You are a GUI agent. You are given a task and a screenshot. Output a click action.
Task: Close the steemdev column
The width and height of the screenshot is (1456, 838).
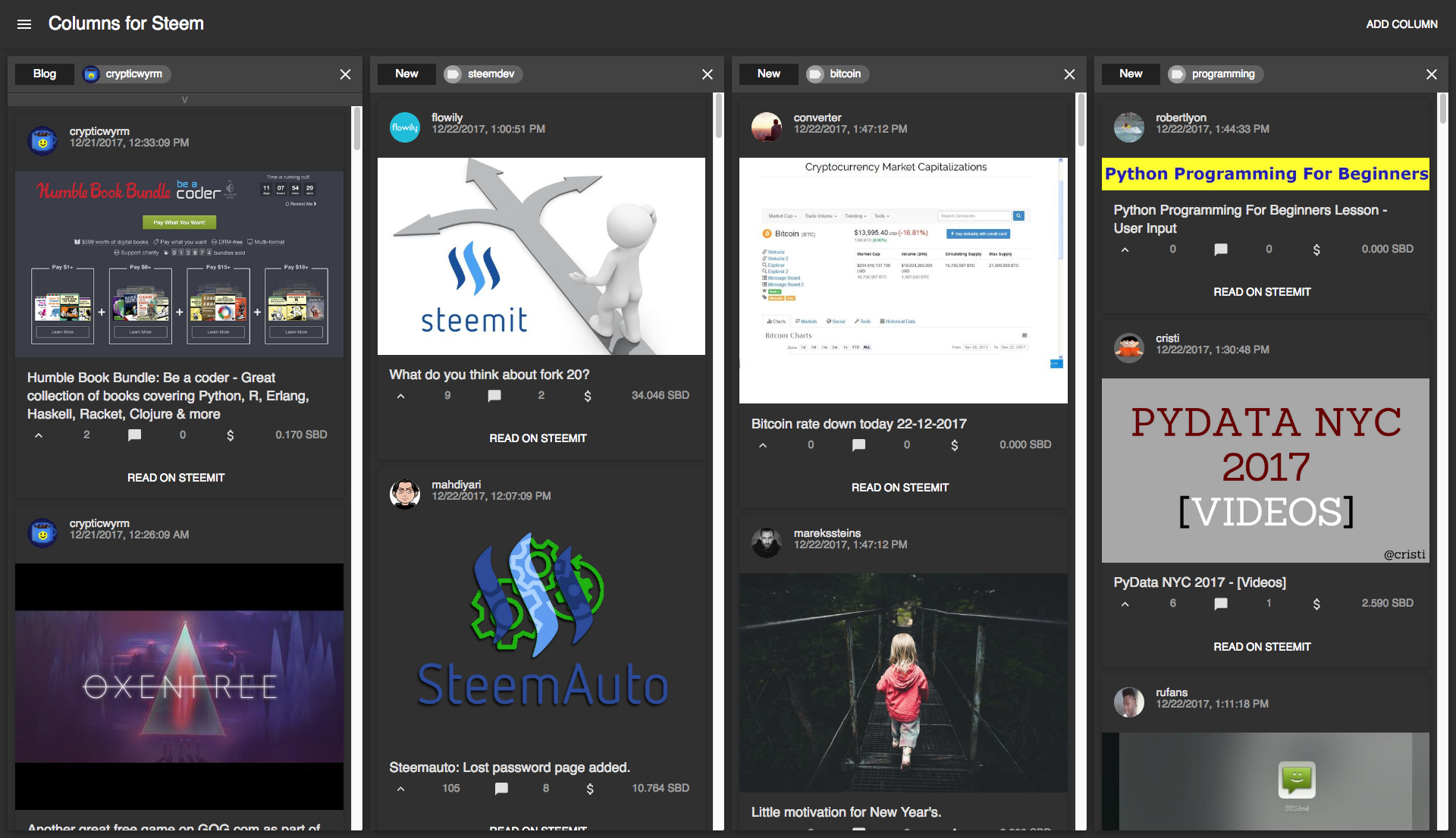pos(708,73)
